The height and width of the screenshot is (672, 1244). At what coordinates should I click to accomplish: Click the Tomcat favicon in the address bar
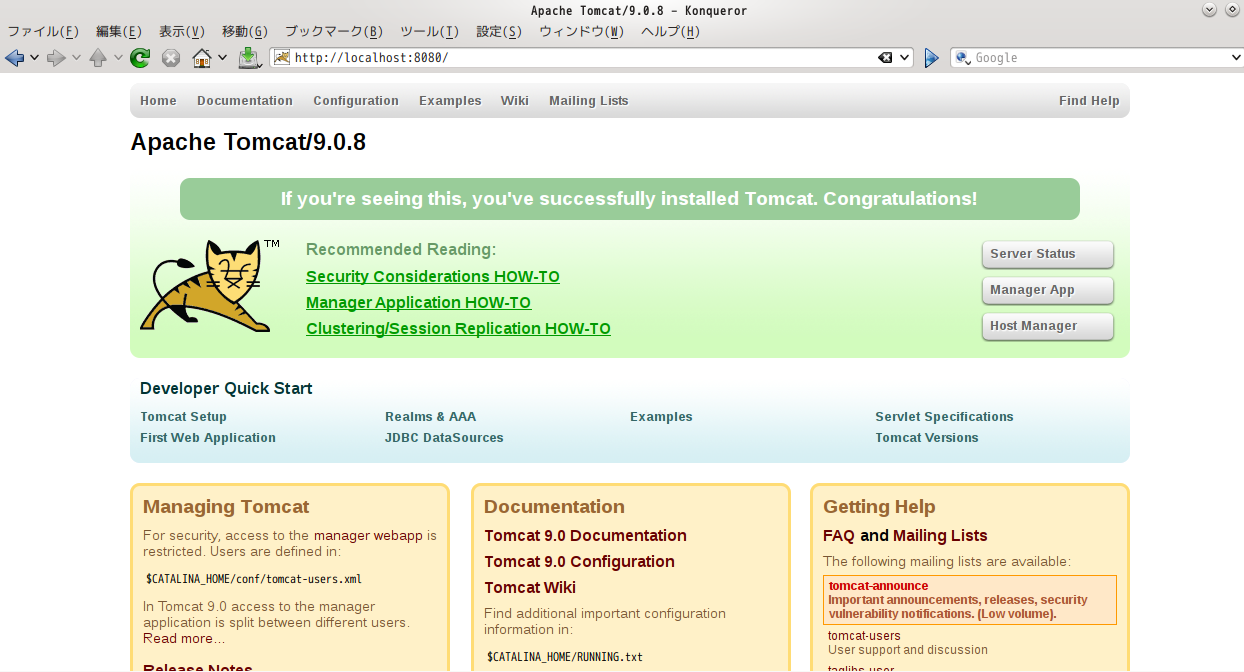282,58
